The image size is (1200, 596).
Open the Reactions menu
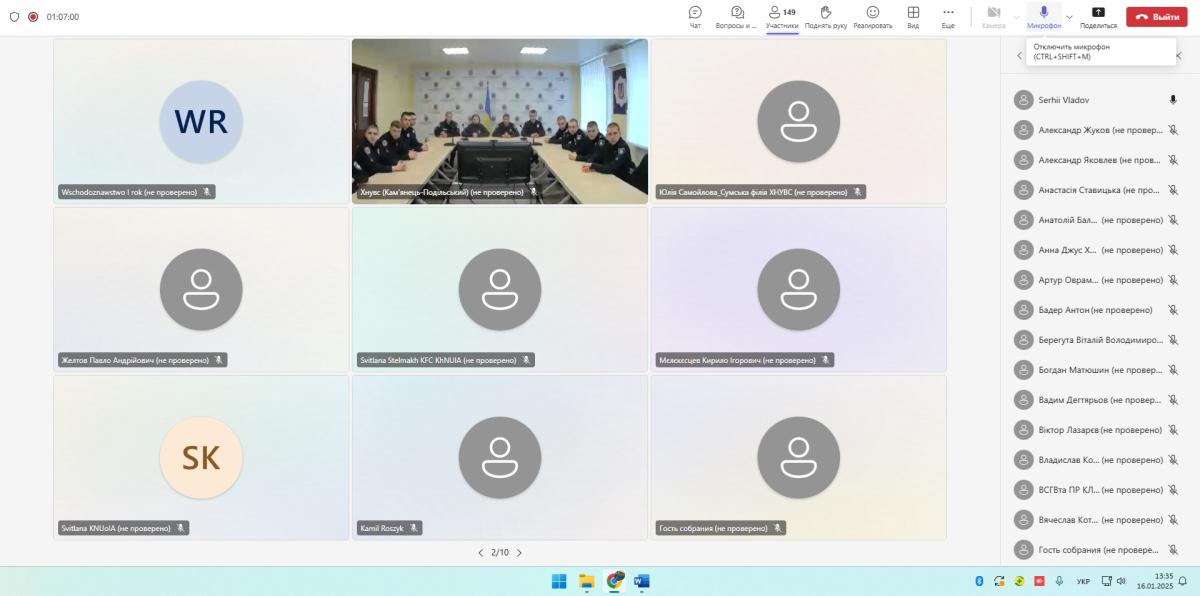(x=872, y=16)
